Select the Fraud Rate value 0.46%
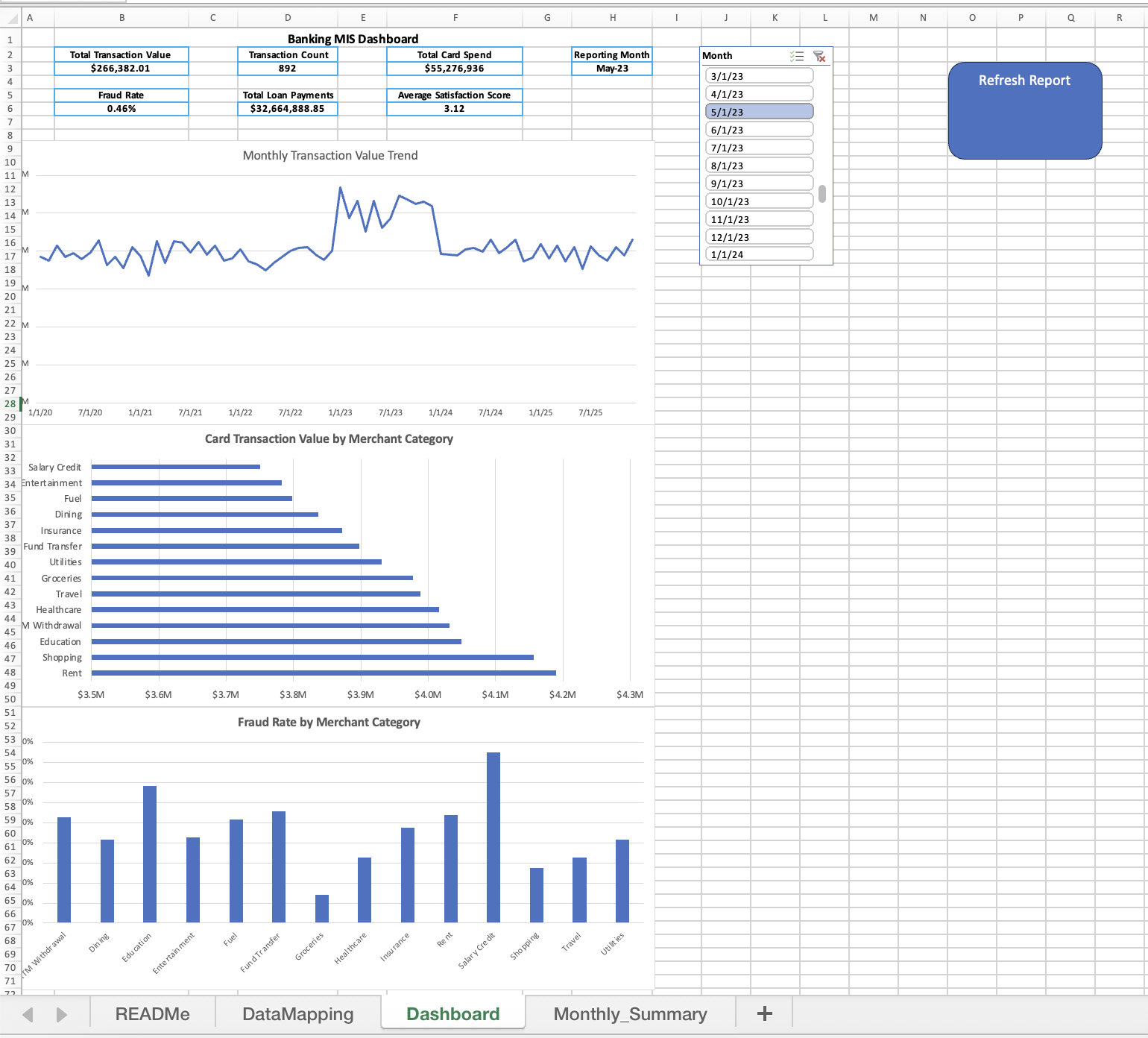Screen dimensions: 1148x1038 [121, 108]
